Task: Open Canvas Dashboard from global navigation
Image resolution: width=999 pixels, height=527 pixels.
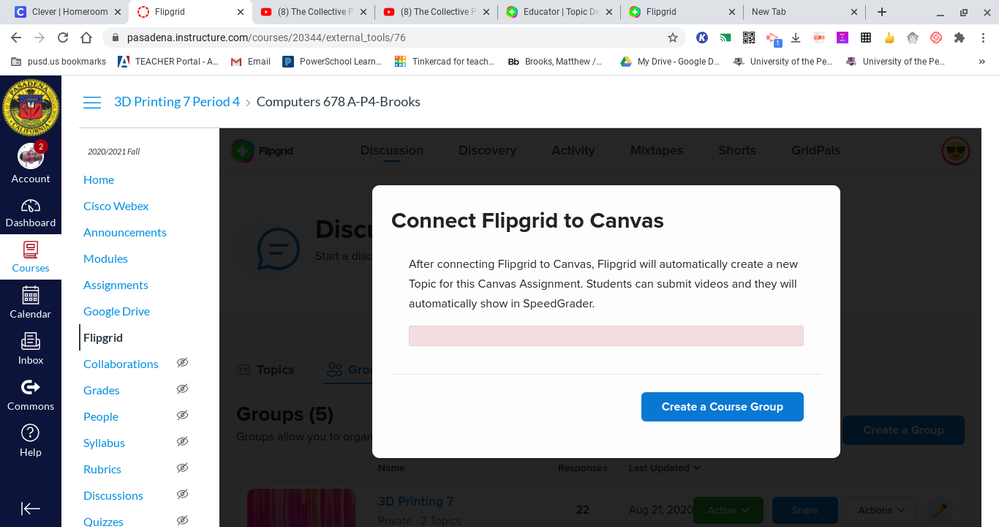Action: [x=30, y=212]
